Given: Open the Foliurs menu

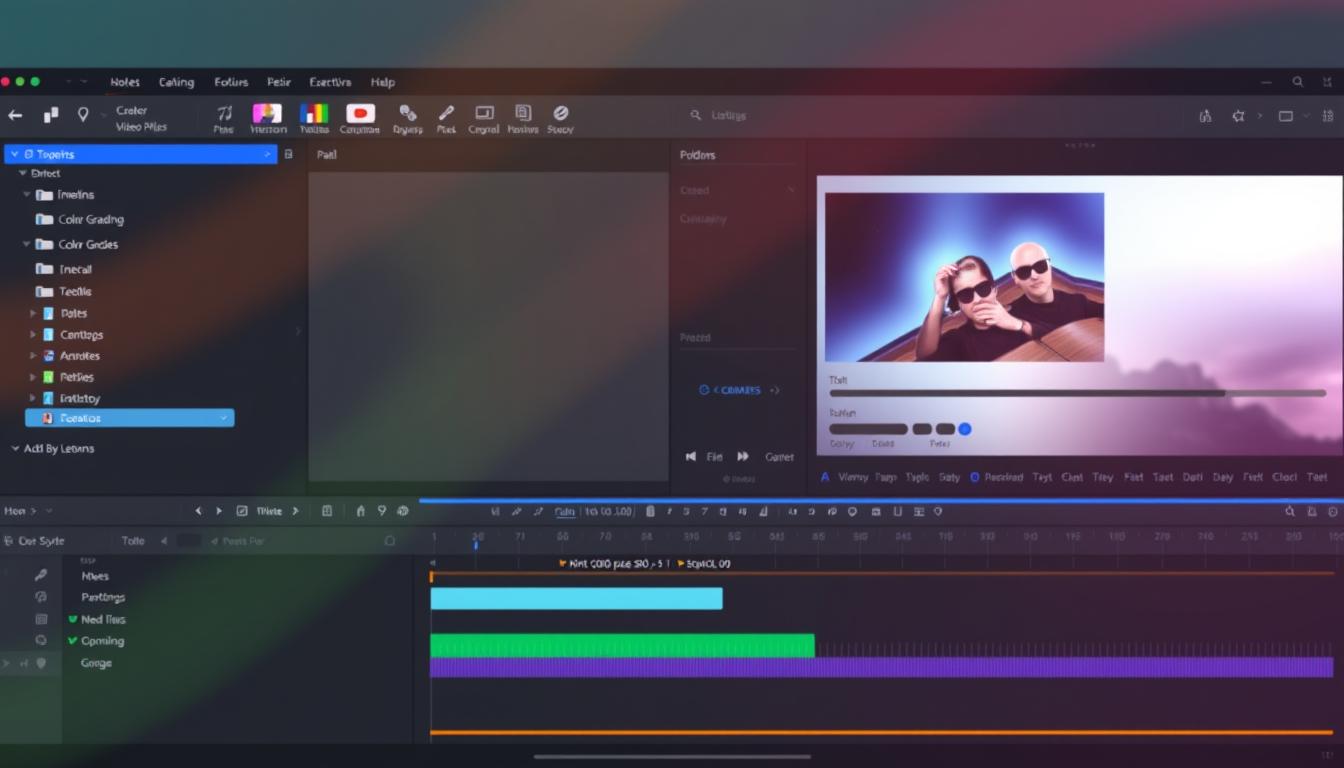Looking at the screenshot, I should [231, 82].
